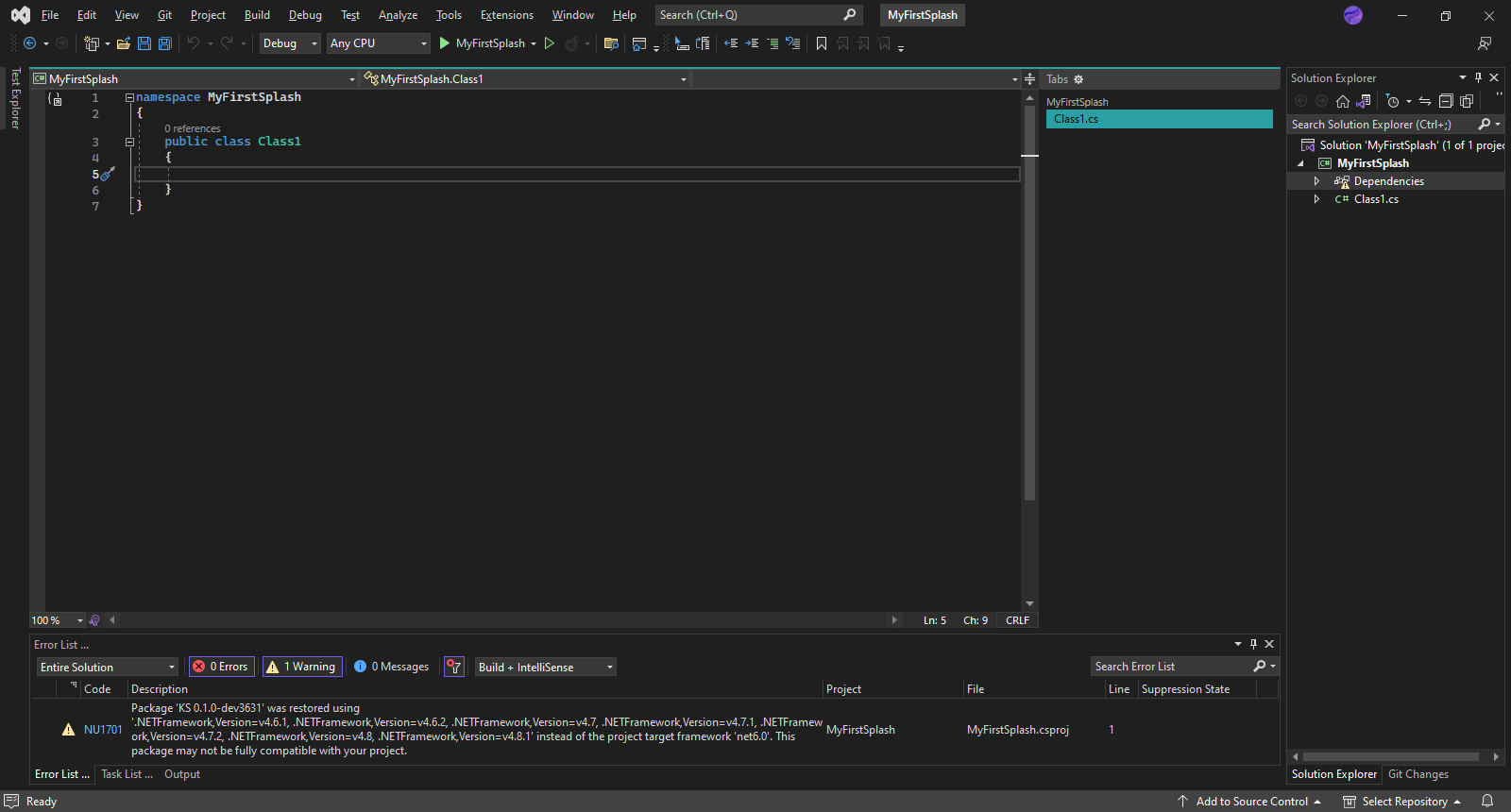Click the notifications bell in the status bar
Viewport: 1511px width, 812px height.
(1487, 801)
